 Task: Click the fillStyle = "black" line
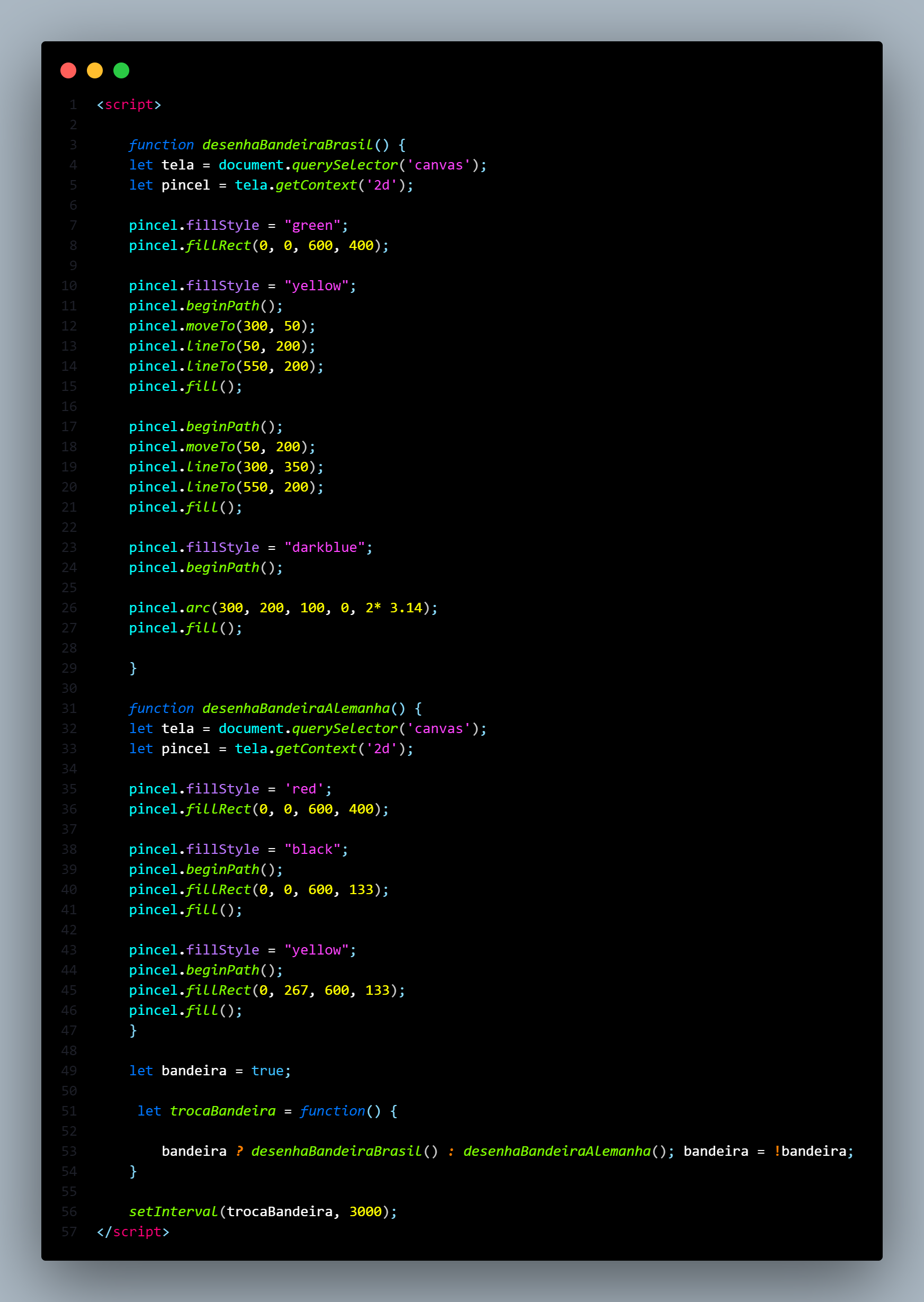click(238, 849)
